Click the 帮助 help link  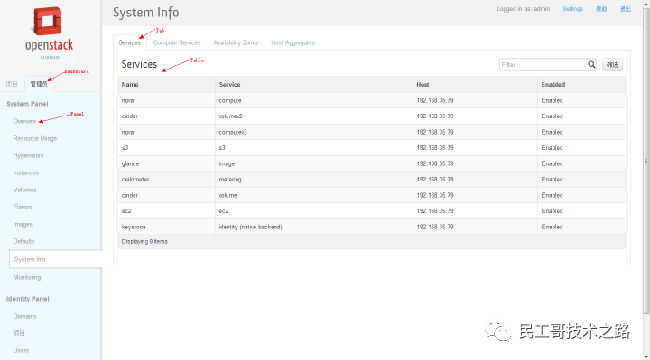pos(601,9)
